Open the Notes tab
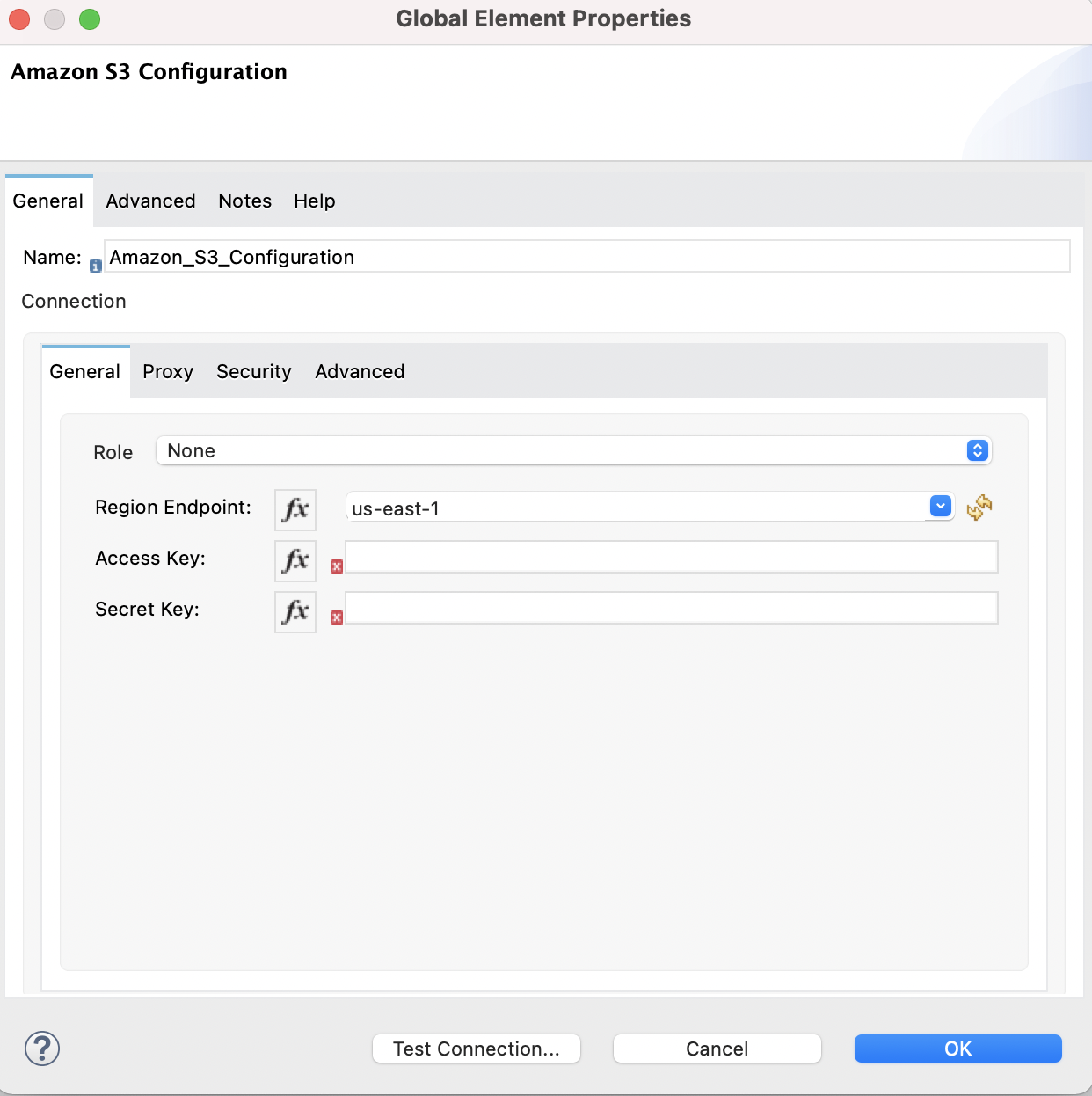 [x=244, y=201]
